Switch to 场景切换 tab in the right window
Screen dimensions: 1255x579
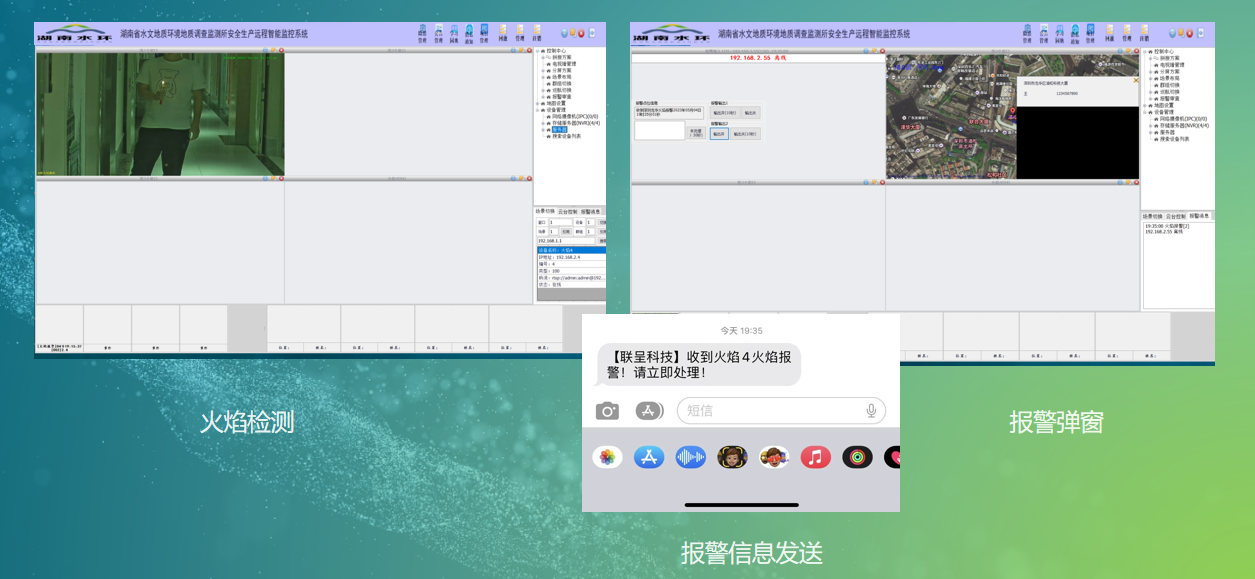coord(1154,216)
